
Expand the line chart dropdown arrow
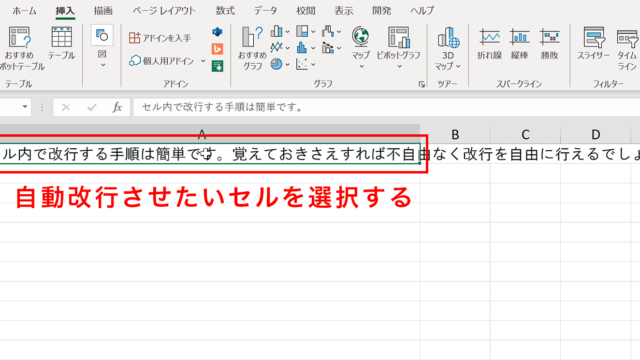[288, 48]
